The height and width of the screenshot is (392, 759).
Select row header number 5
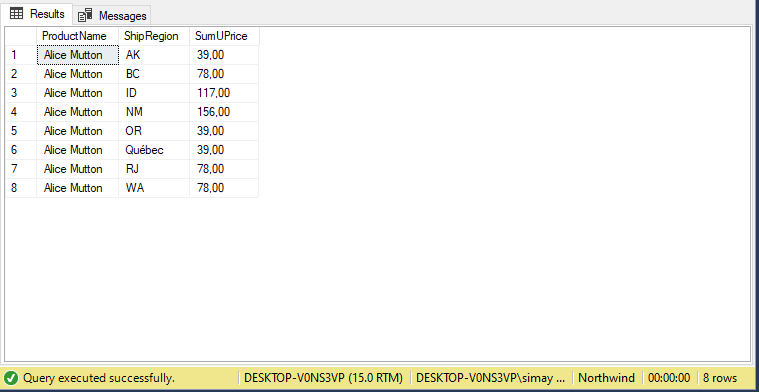(21, 131)
